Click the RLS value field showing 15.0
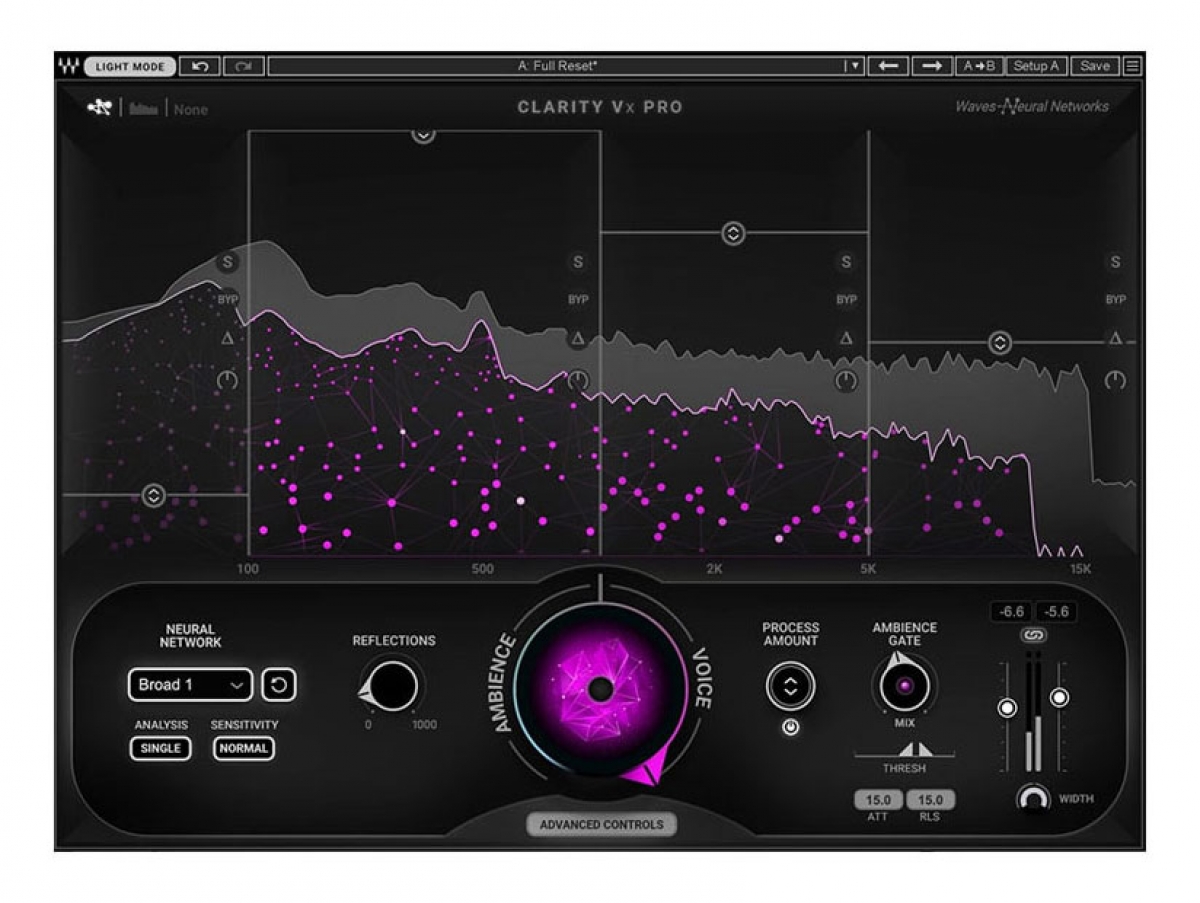This screenshot has height=903, width=1200. (x=931, y=800)
